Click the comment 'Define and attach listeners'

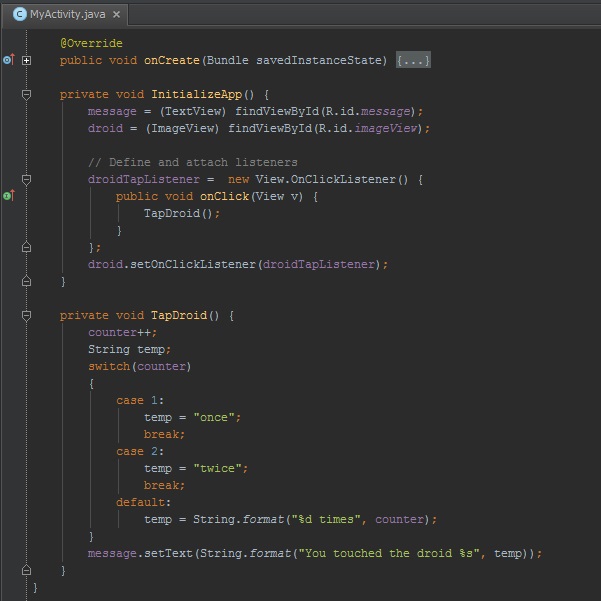(x=192, y=162)
